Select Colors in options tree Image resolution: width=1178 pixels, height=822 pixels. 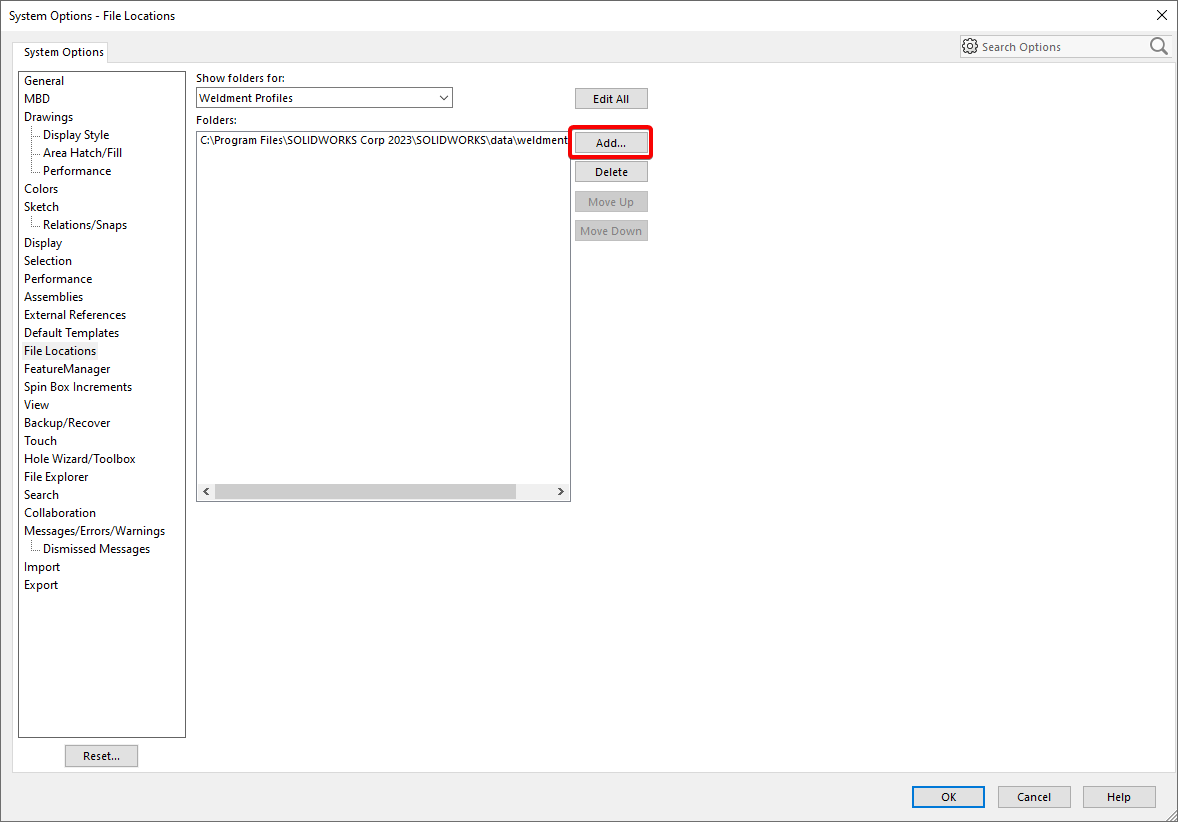point(41,189)
